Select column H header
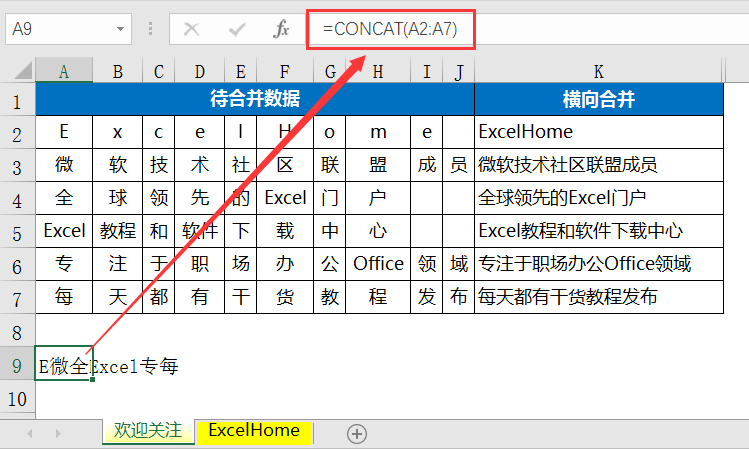The image size is (749, 449). 378,71
